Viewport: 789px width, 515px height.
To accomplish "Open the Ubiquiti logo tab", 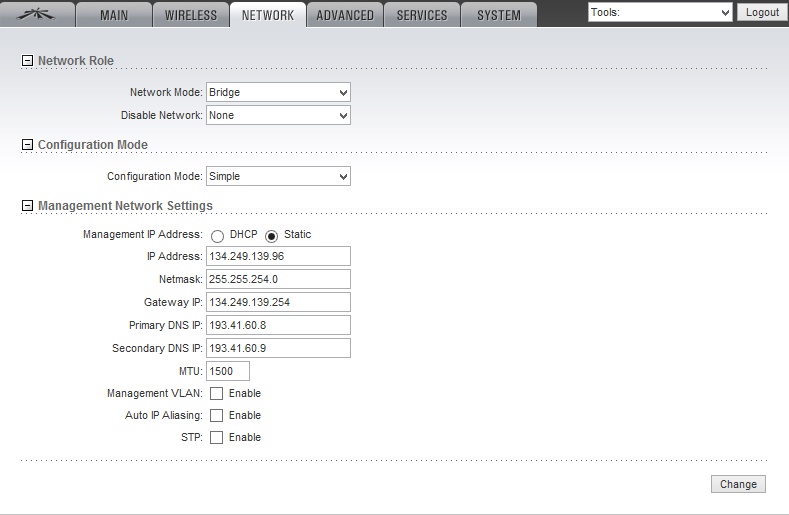I will [37, 15].
